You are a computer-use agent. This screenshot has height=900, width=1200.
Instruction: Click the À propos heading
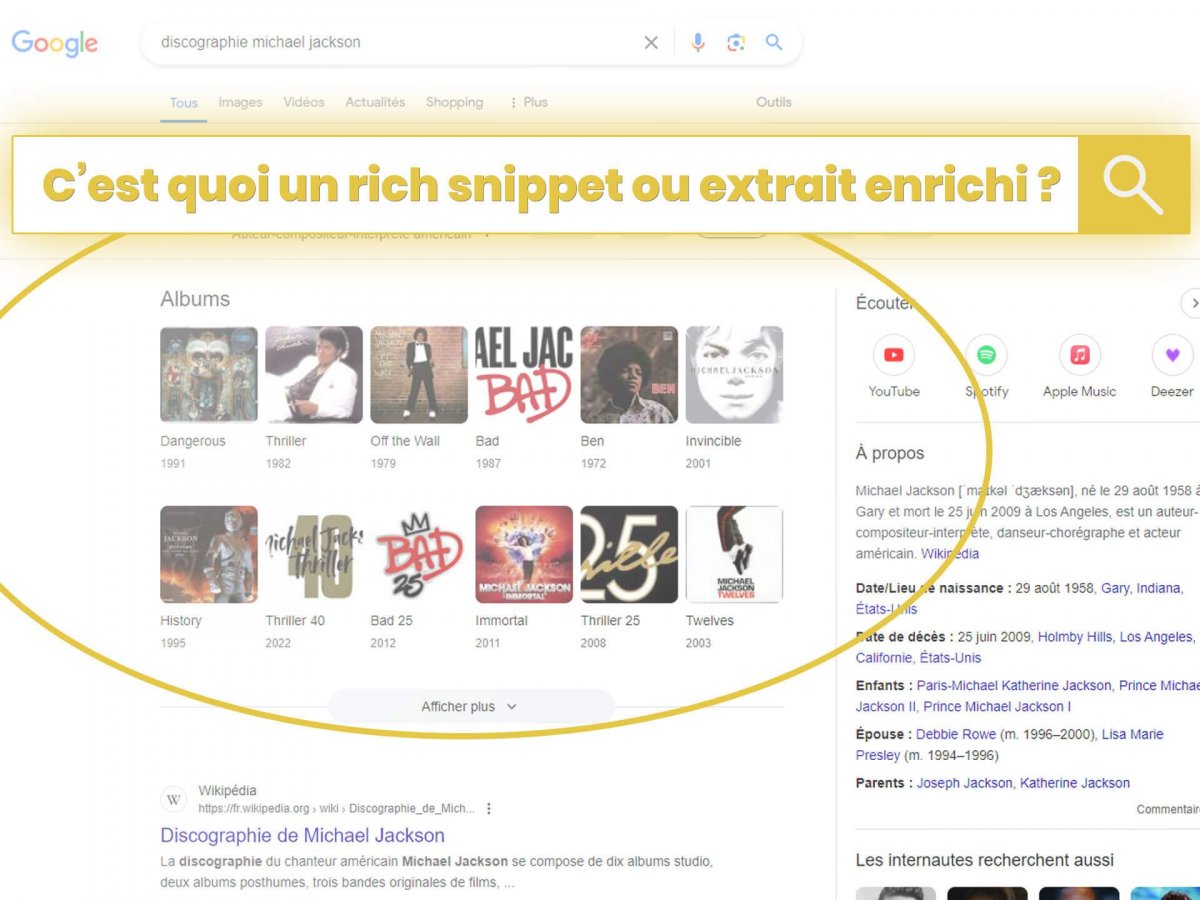coord(890,453)
